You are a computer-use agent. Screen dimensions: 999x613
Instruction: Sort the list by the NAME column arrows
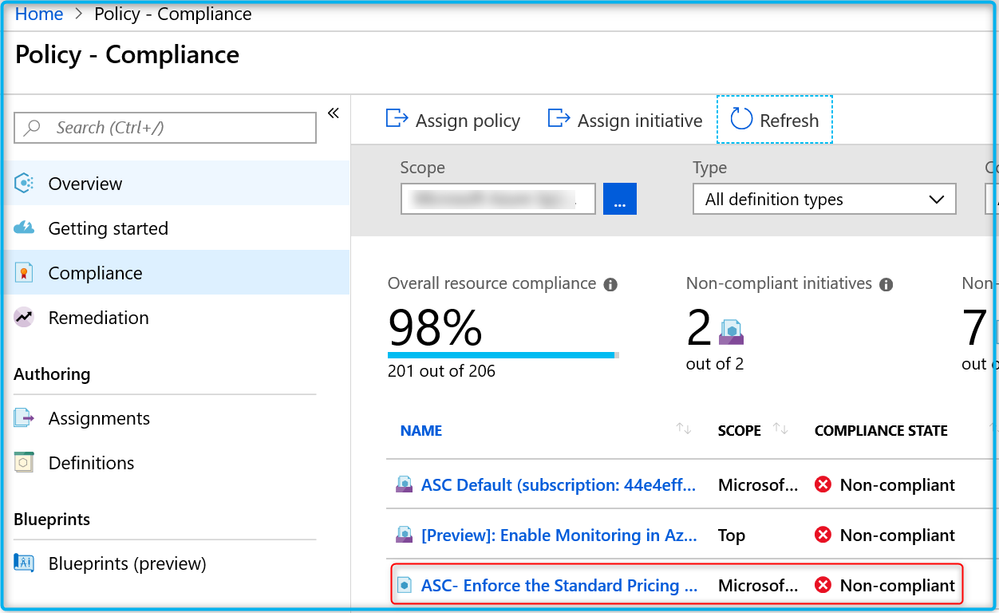pos(684,430)
